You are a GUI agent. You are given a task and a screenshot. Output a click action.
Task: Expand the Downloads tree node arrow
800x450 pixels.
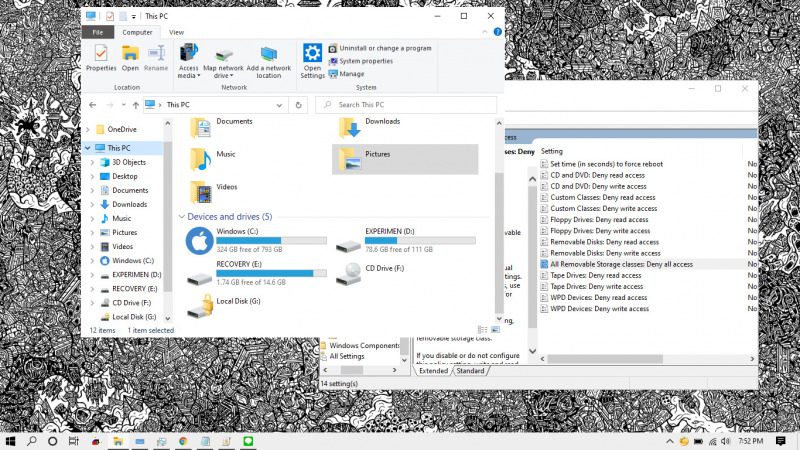point(92,205)
